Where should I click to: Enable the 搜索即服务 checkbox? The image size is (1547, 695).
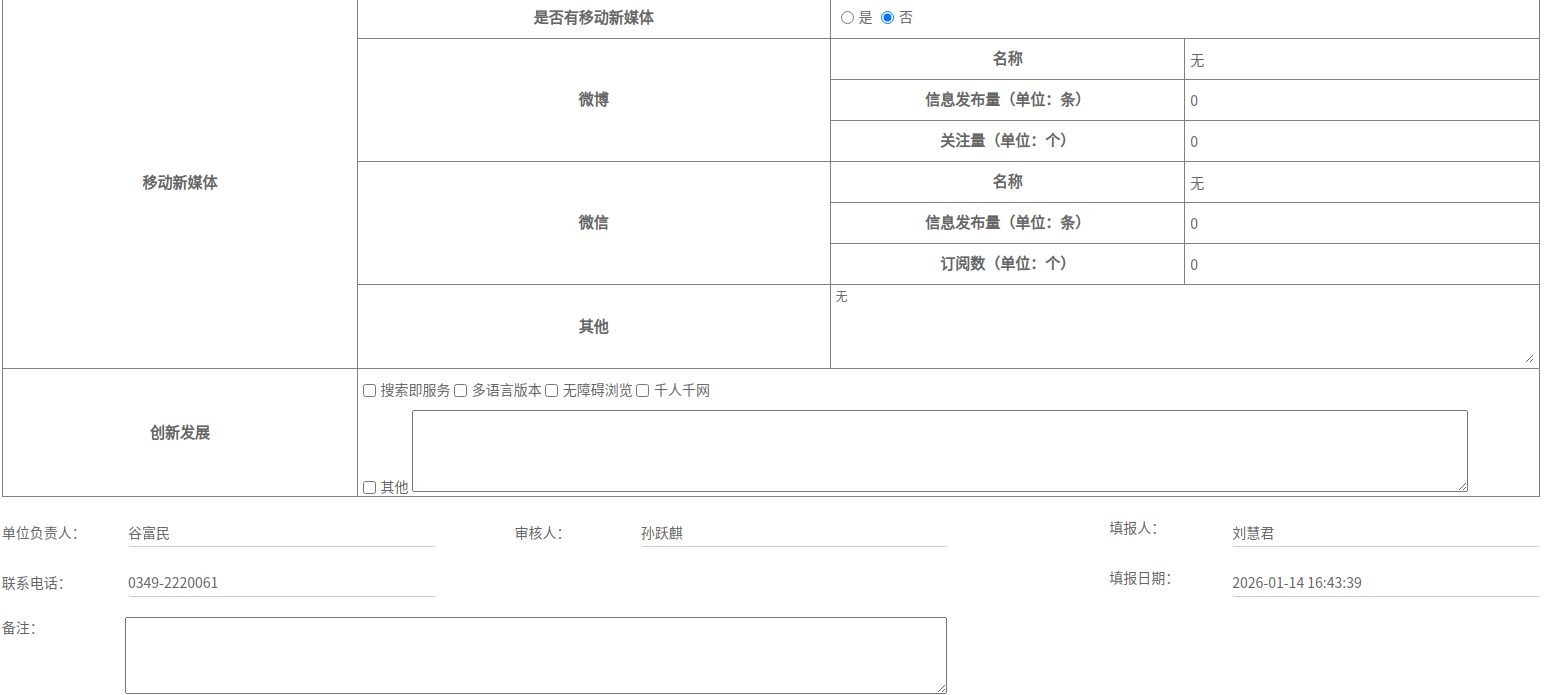click(369, 391)
